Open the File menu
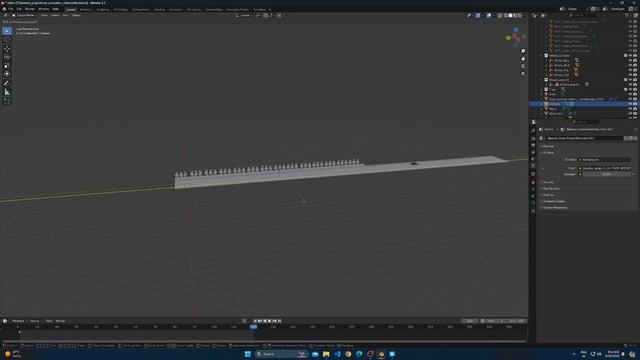The image size is (640, 360). pyautogui.click(x=11, y=9)
